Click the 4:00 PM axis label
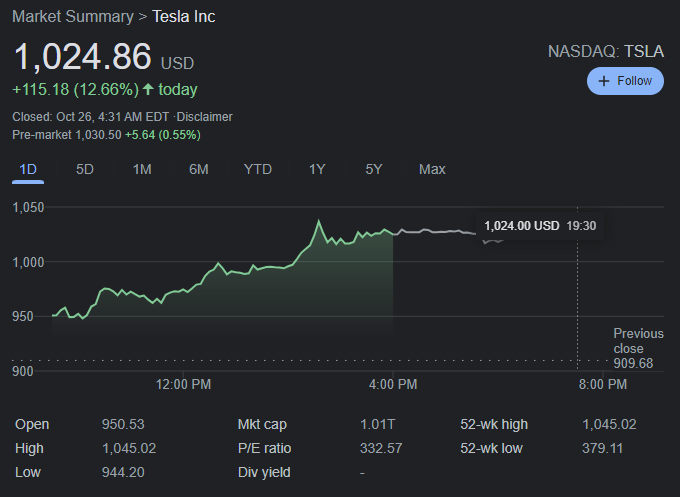The image size is (680, 497). 393,384
